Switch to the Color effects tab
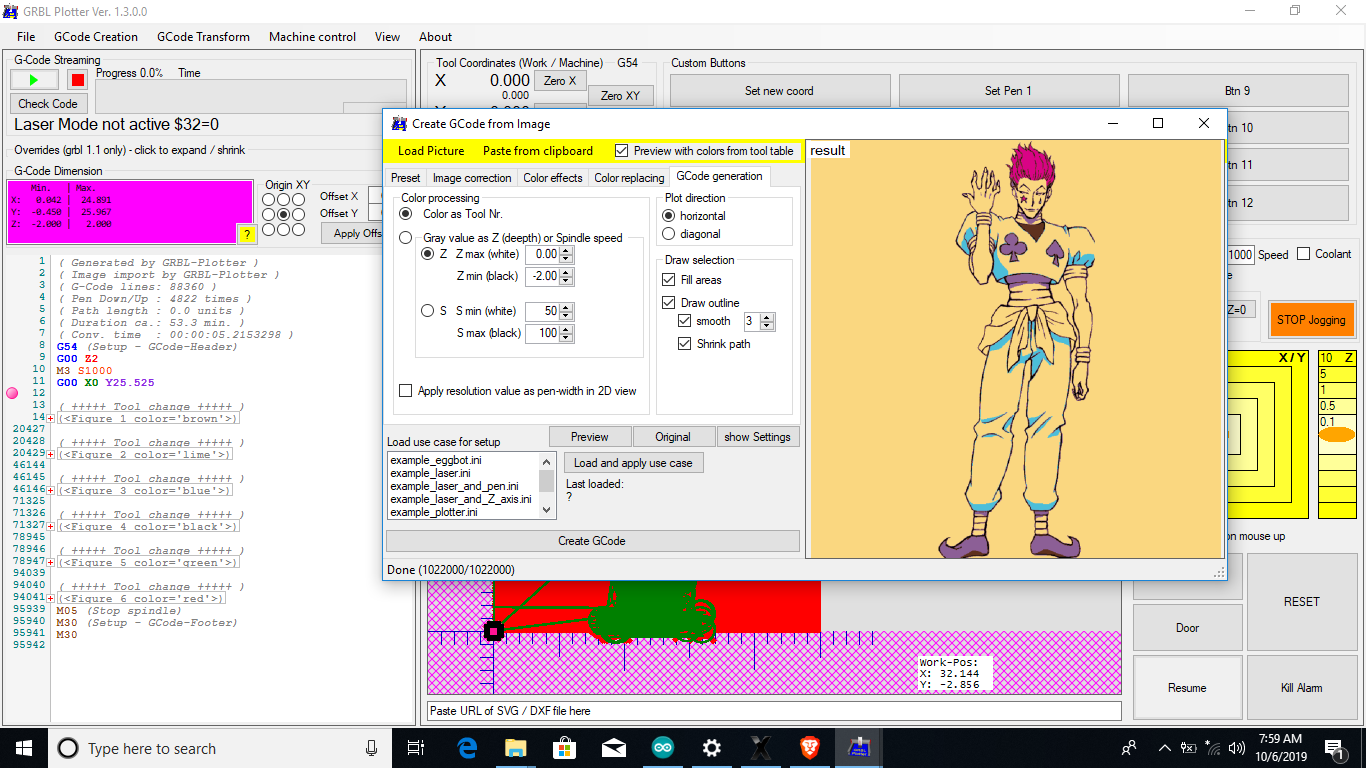 pyautogui.click(x=553, y=178)
